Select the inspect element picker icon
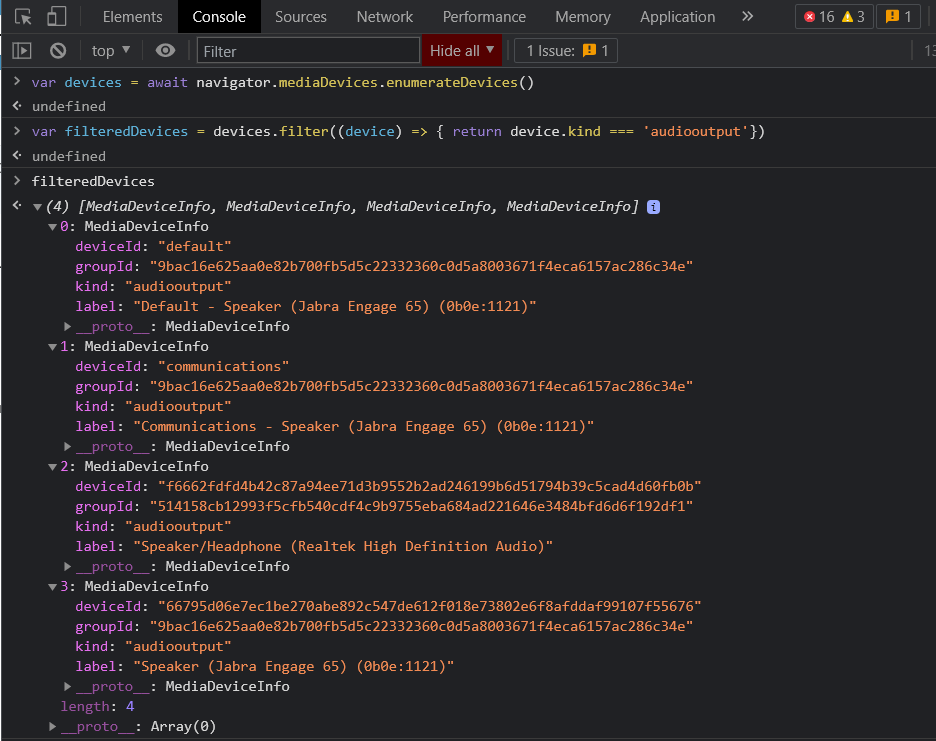The image size is (936, 741). coord(24,16)
